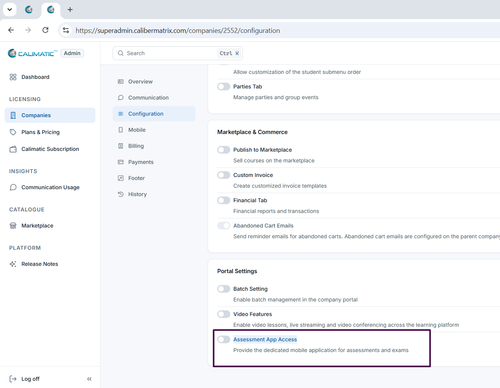
Task: Click Log off
Action: point(30,379)
